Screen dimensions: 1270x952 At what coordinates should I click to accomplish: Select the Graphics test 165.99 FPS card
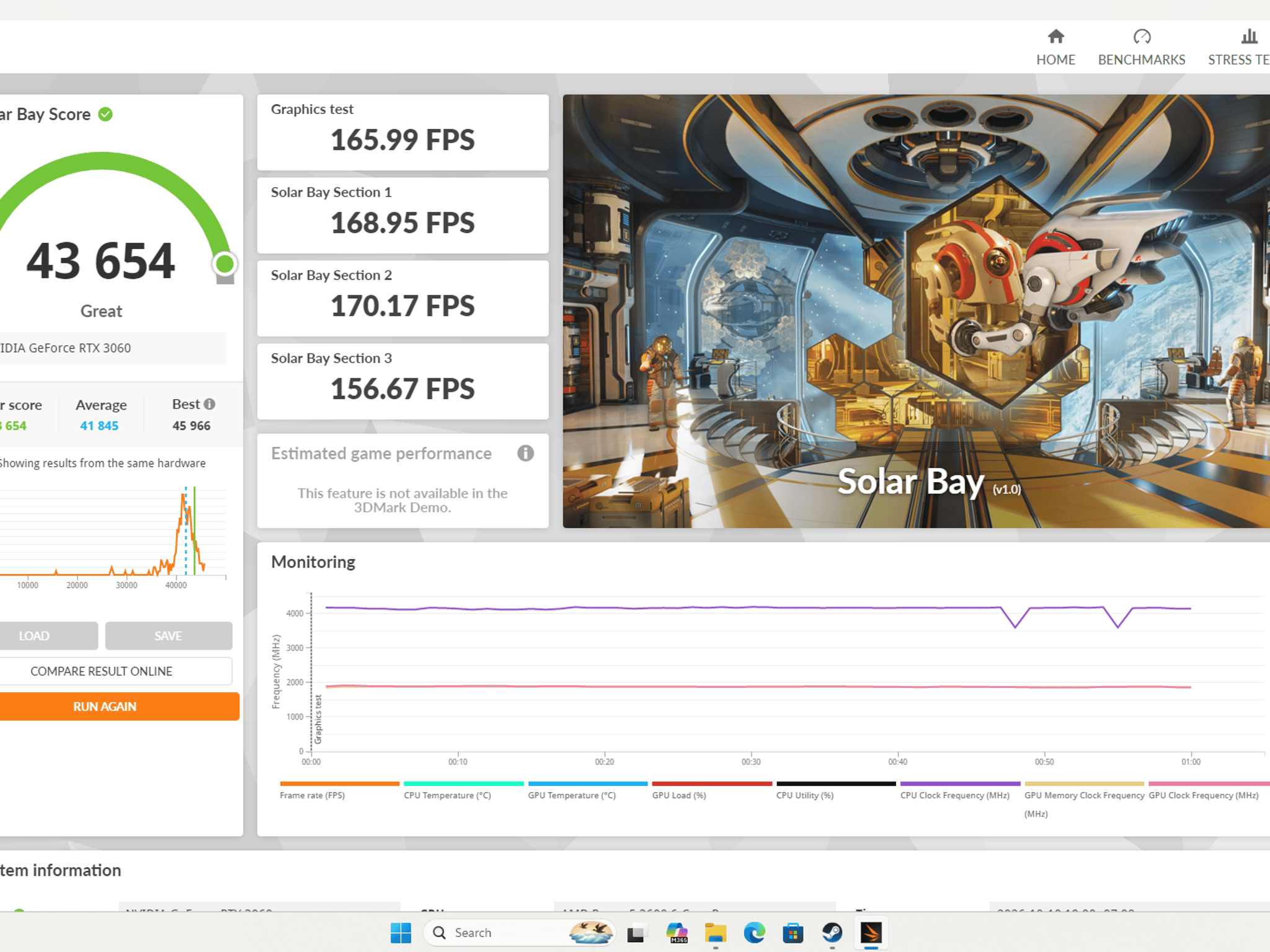403,132
